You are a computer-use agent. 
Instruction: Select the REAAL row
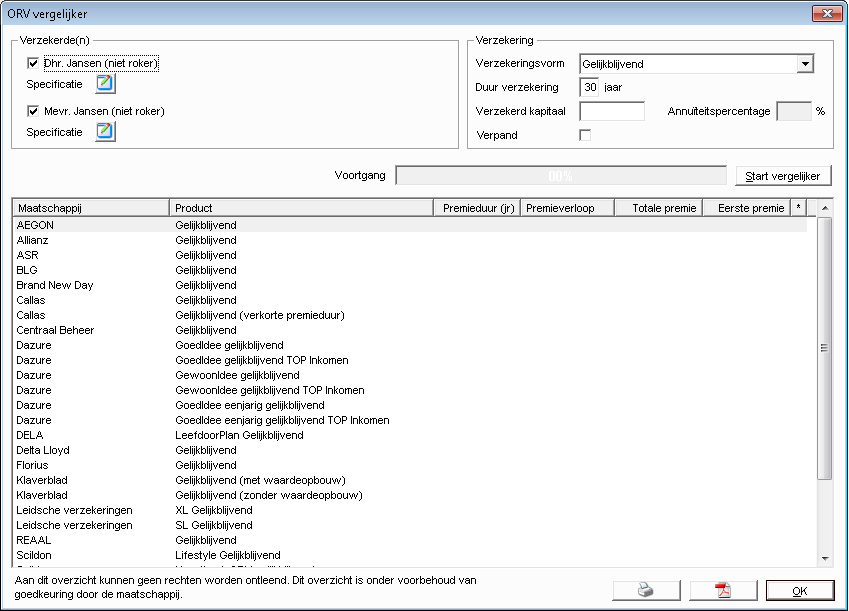pos(410,540)
